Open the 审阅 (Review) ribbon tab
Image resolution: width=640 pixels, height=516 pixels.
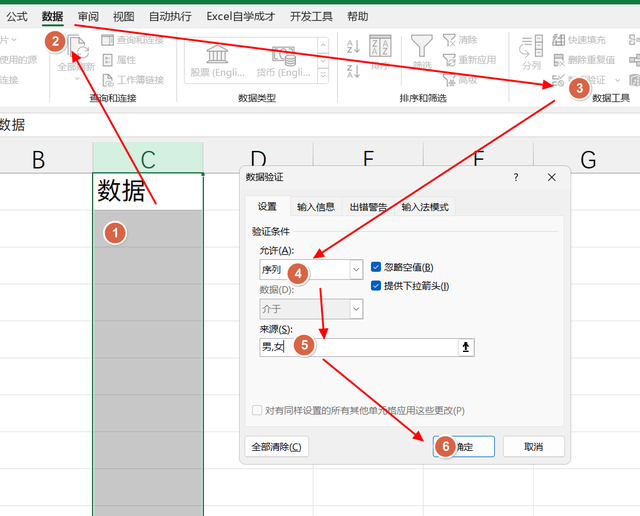pos(88,17)
